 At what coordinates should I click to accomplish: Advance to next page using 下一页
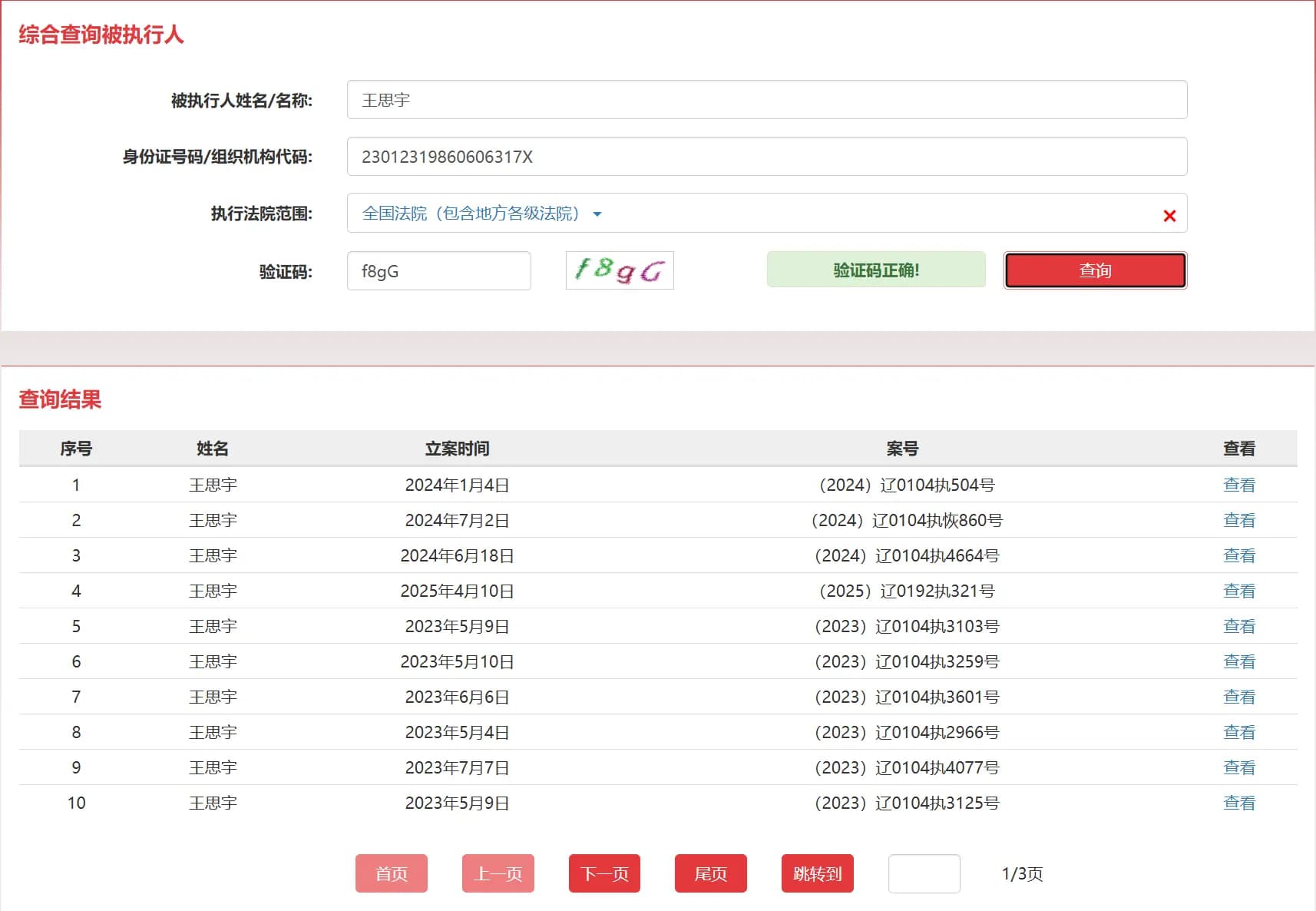point(603,873)
